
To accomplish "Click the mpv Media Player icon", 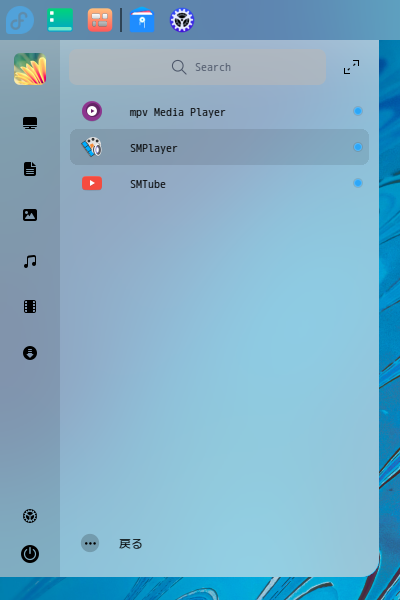I will coord(92,111).
